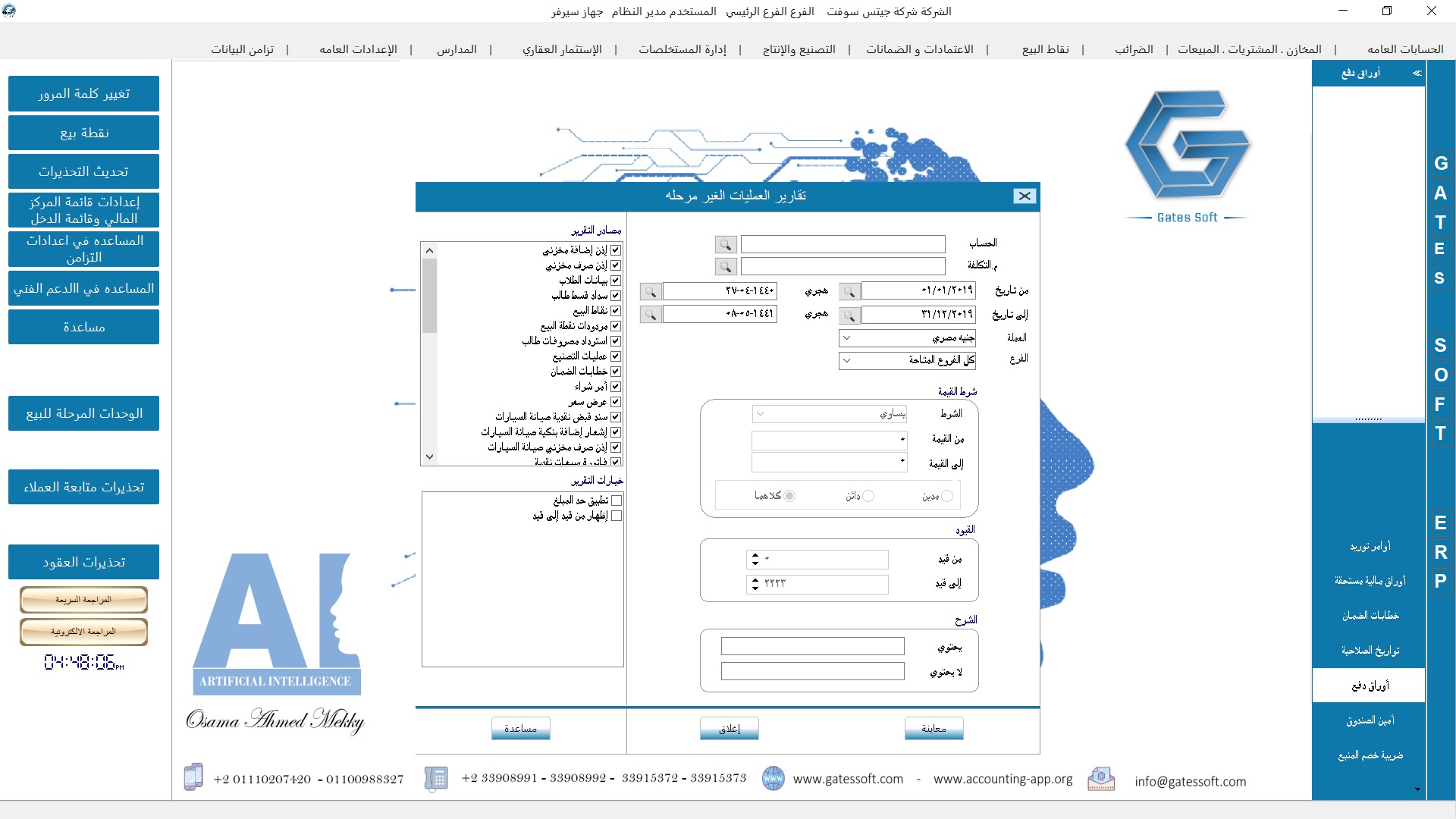The height and width of the screenshot is (819, 1456).
Task: Click the إغلاق close button
Action: 729,729
